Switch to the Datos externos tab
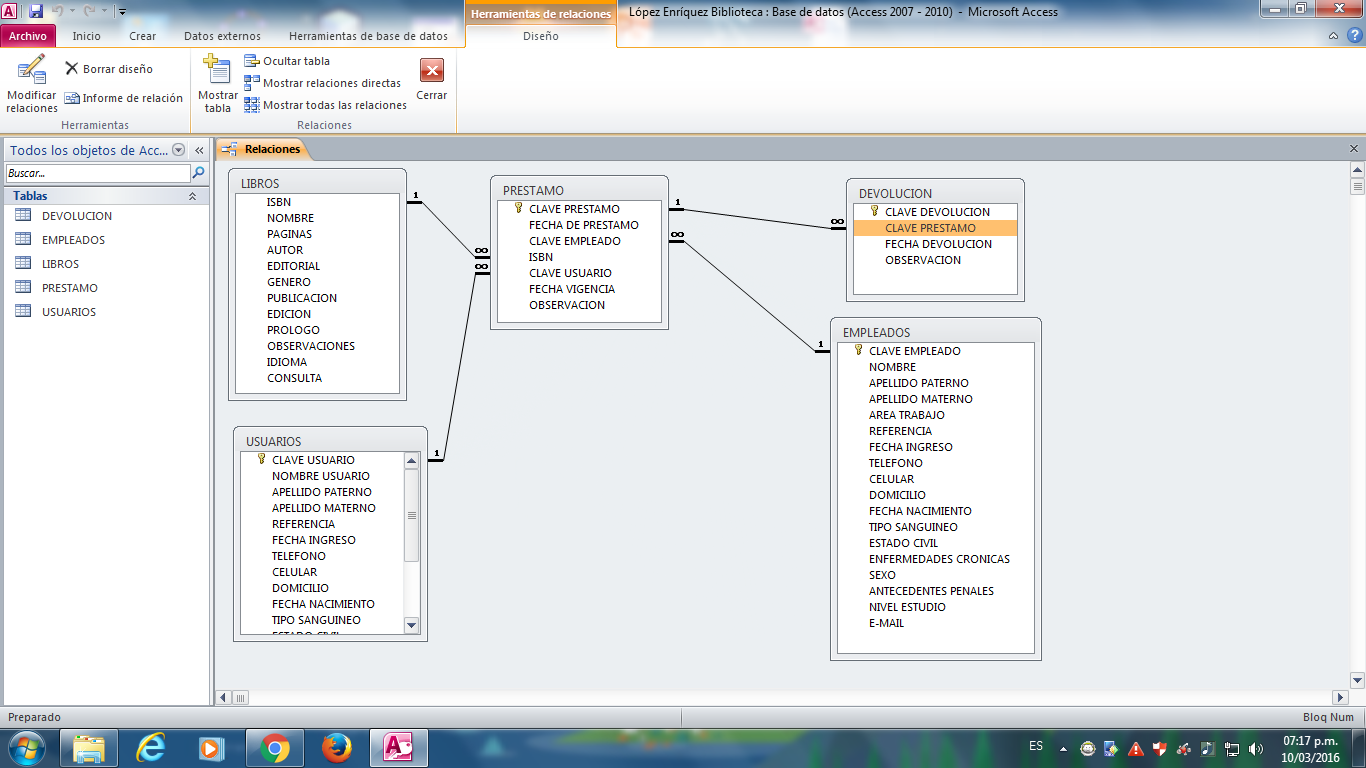This screenshot has height=768, width=1366. coord(222,36)
